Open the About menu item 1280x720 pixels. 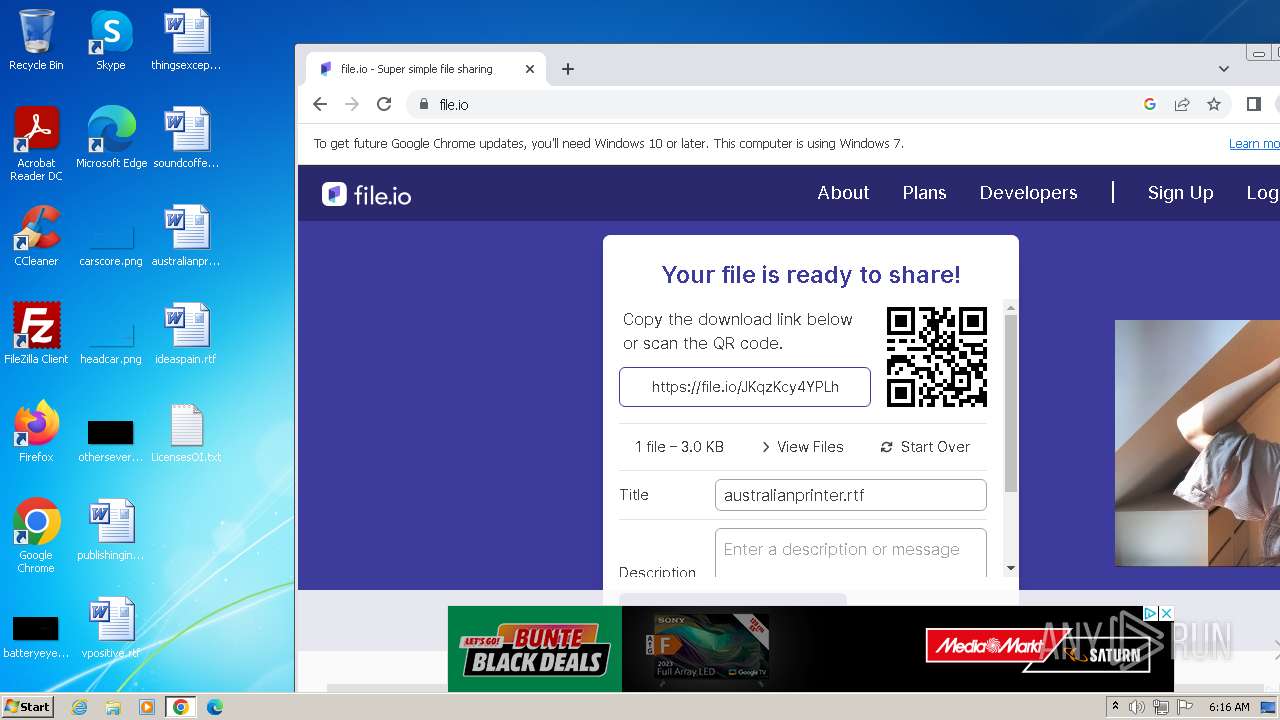843,193
